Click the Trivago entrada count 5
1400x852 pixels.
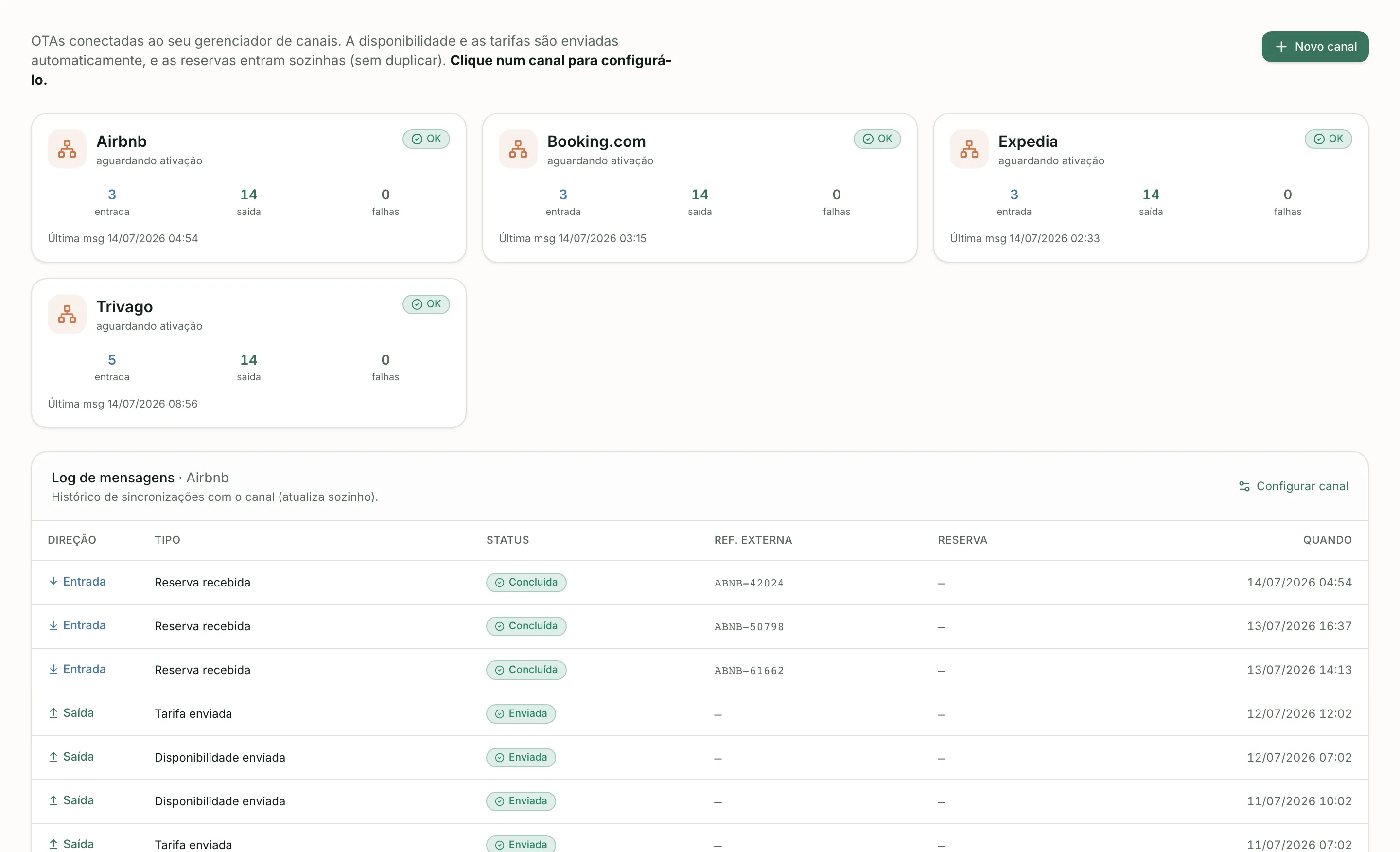point(112,360)
